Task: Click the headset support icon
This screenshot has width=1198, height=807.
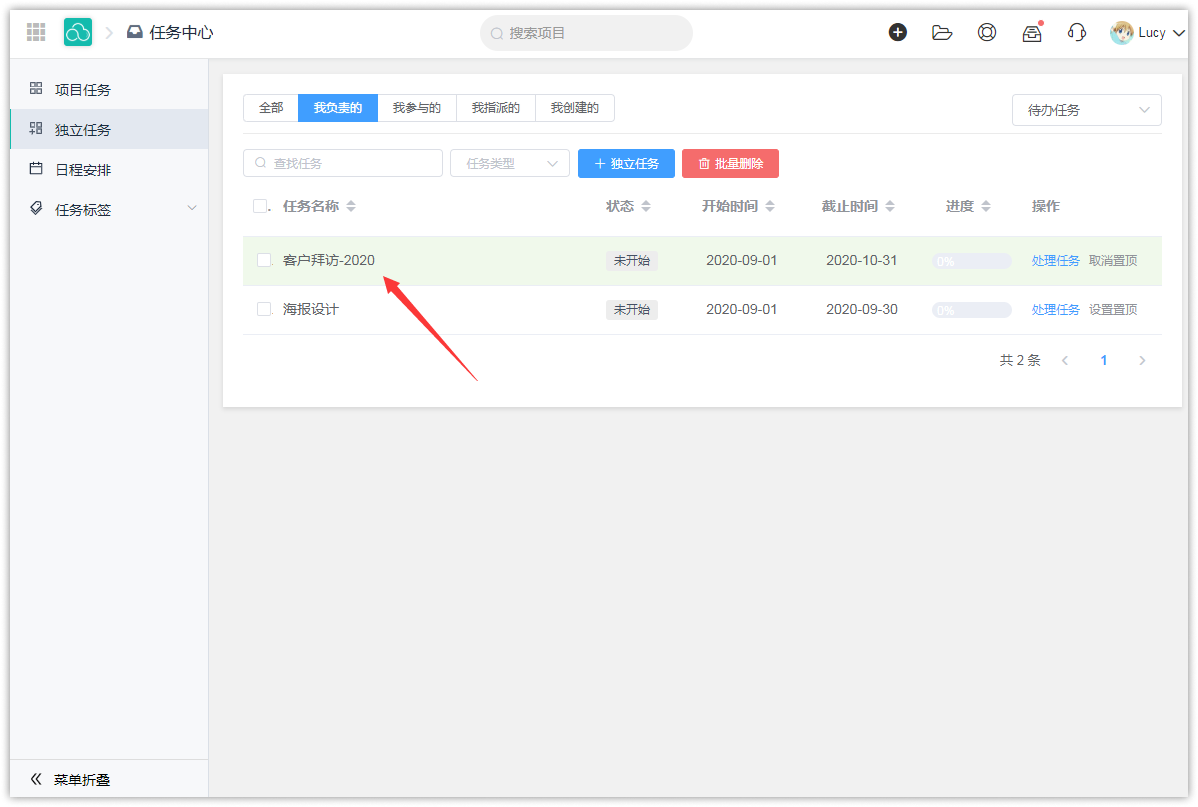Action: pos(1077,32)
